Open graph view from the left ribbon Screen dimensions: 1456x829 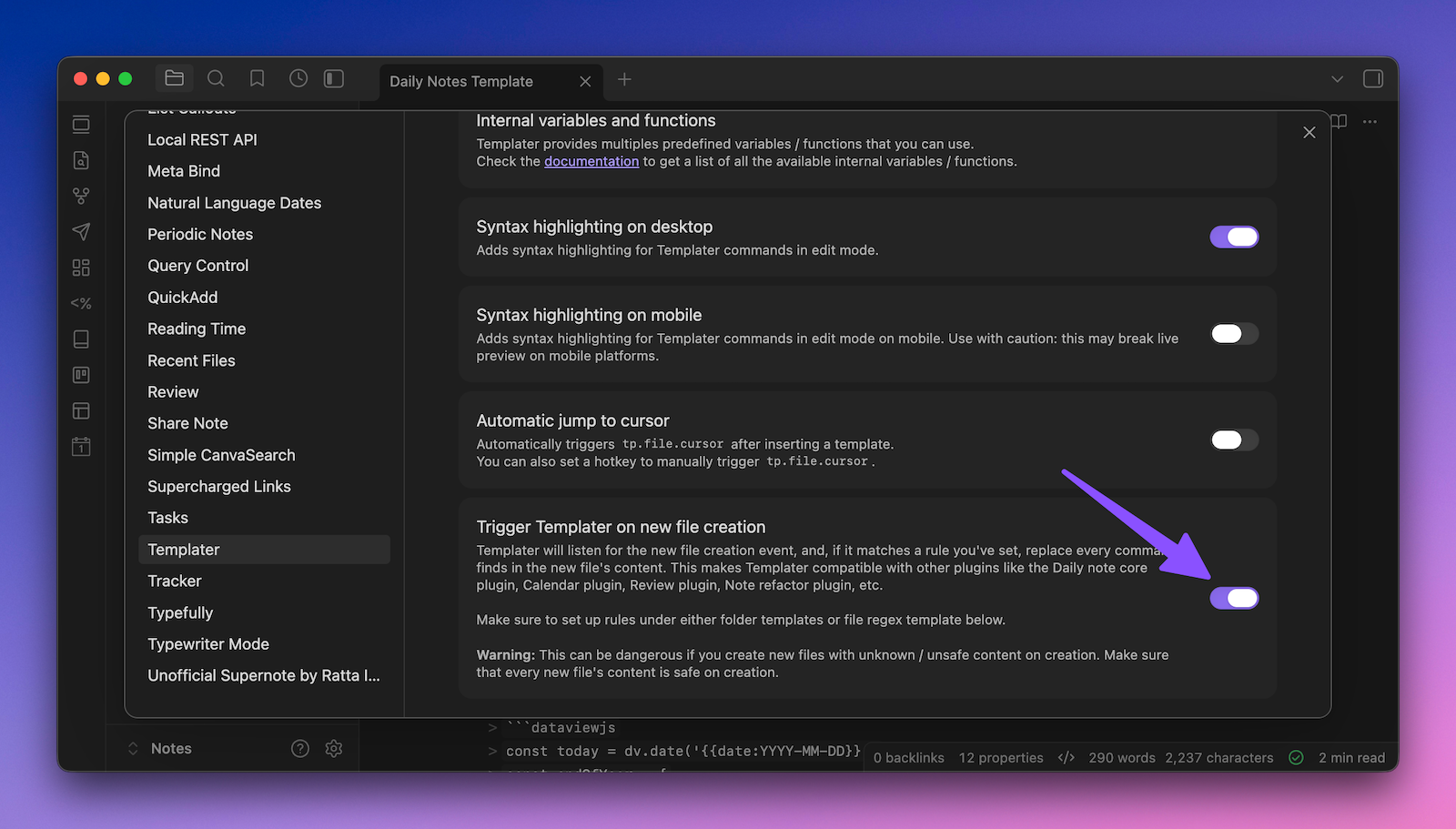[81, 196]
